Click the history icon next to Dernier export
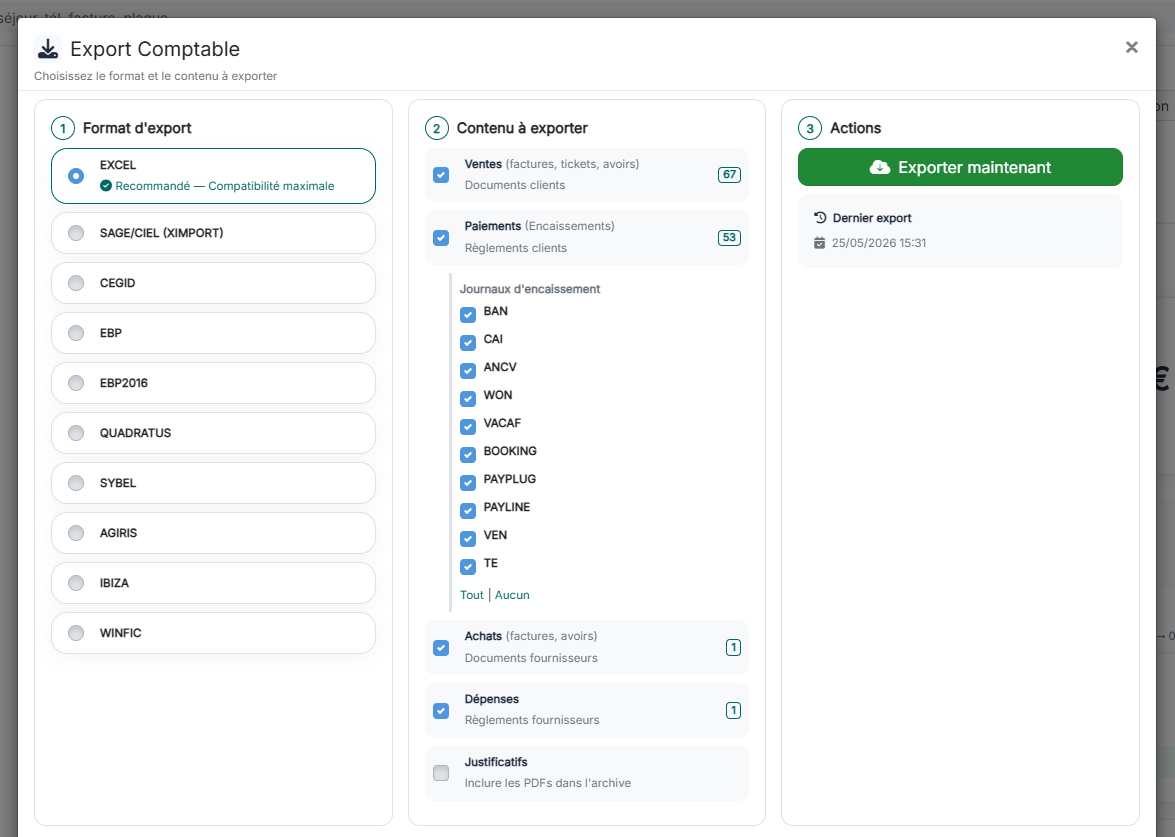This screenshot has height=837, width=1175. click(820, 218)
